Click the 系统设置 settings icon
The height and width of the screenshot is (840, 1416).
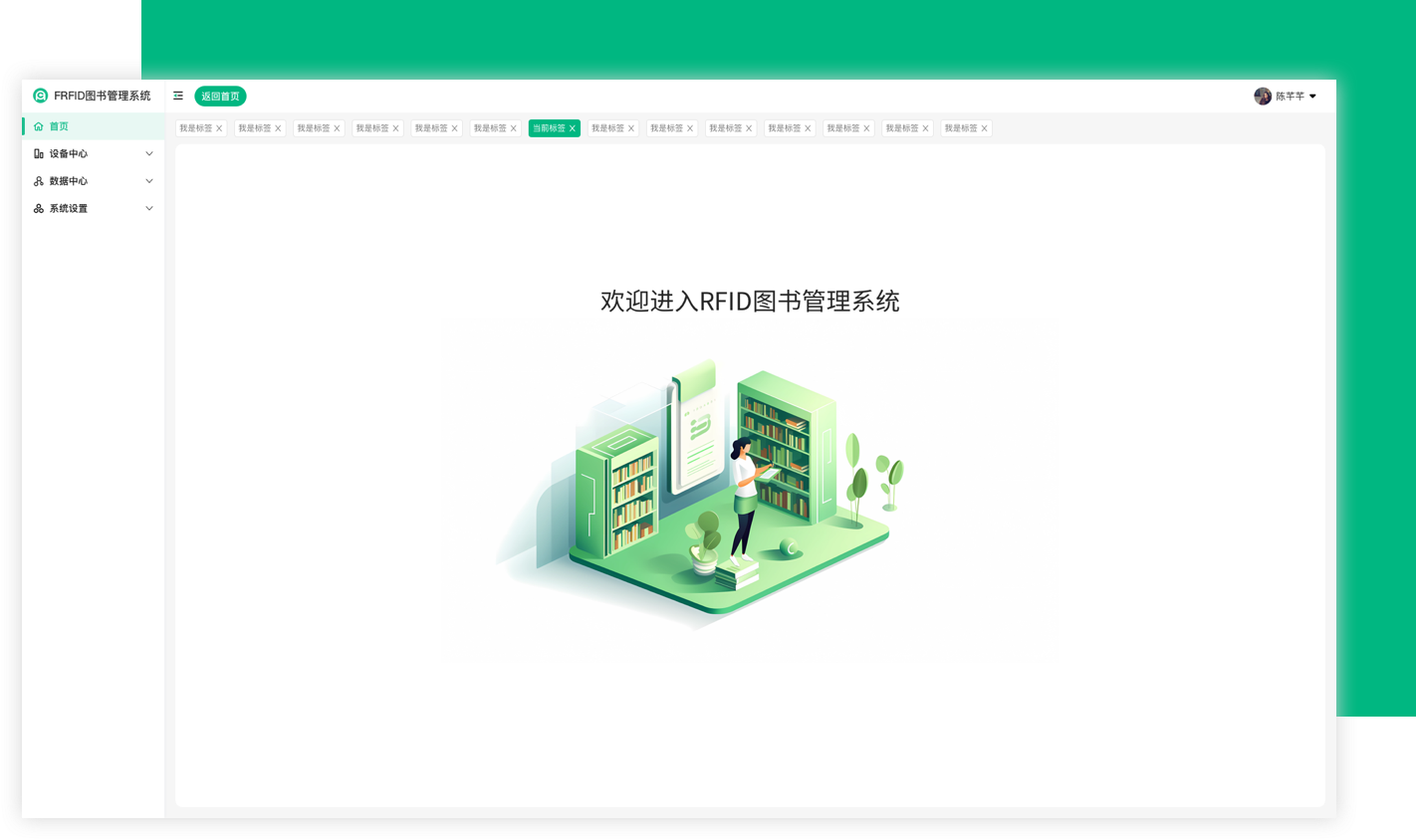(x=39, y=208)
